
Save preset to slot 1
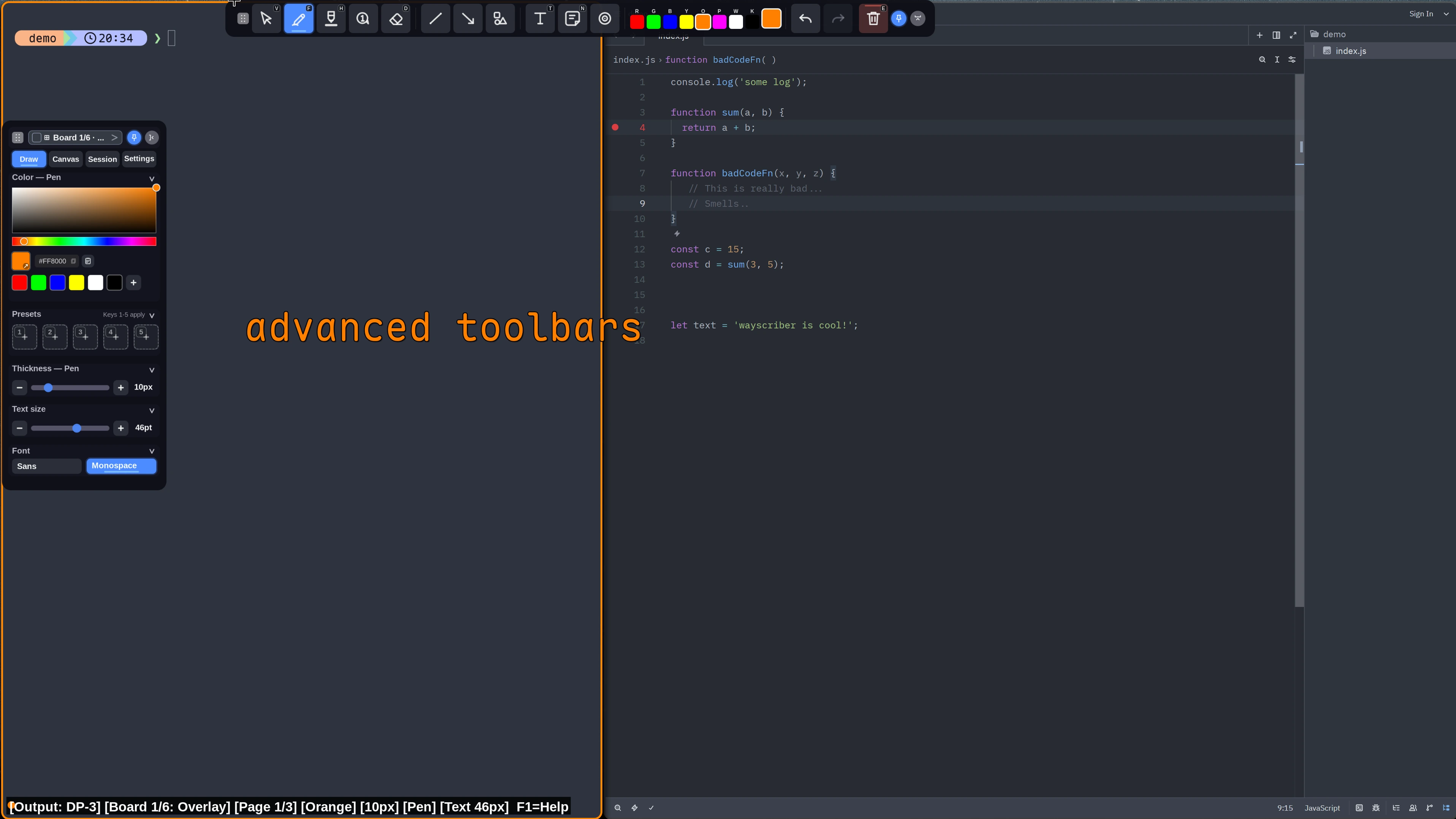(x=24, y=337)
